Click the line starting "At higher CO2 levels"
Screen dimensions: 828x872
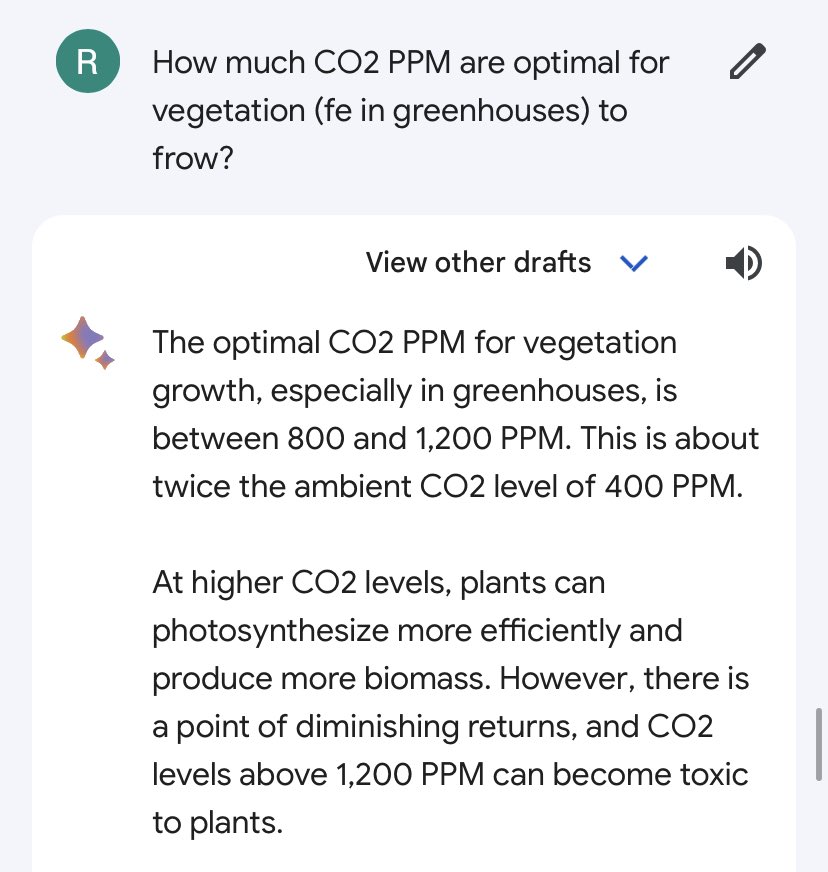click(379, 583)
